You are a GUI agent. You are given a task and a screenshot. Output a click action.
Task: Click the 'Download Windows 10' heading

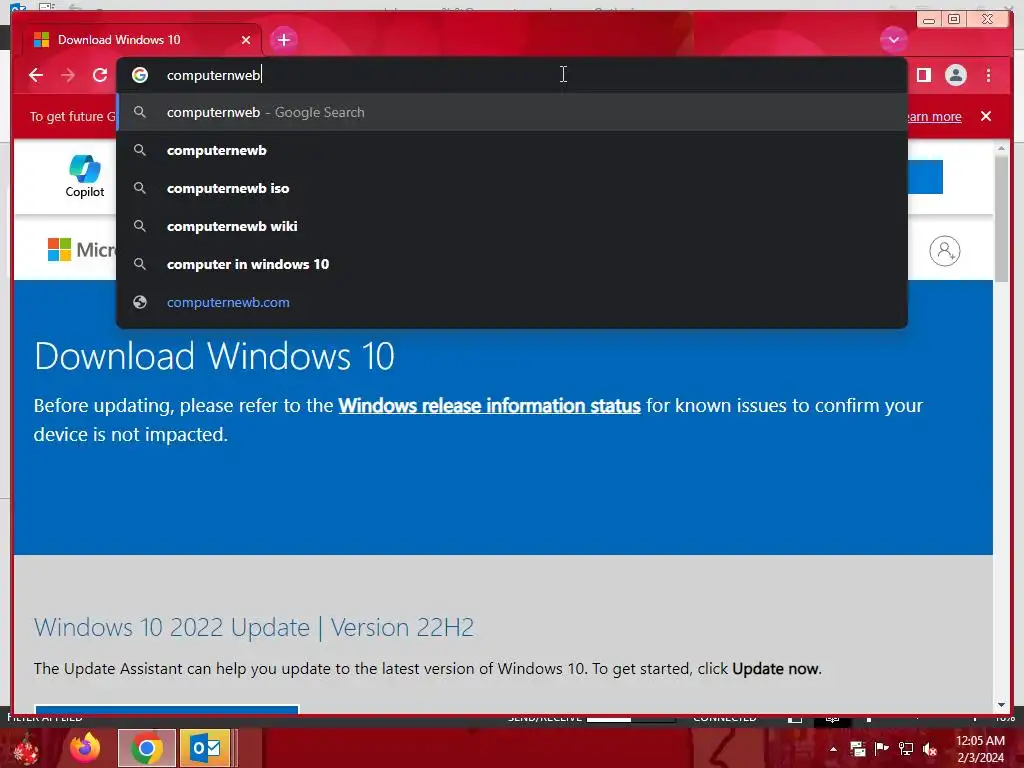[x=214, y=356]
